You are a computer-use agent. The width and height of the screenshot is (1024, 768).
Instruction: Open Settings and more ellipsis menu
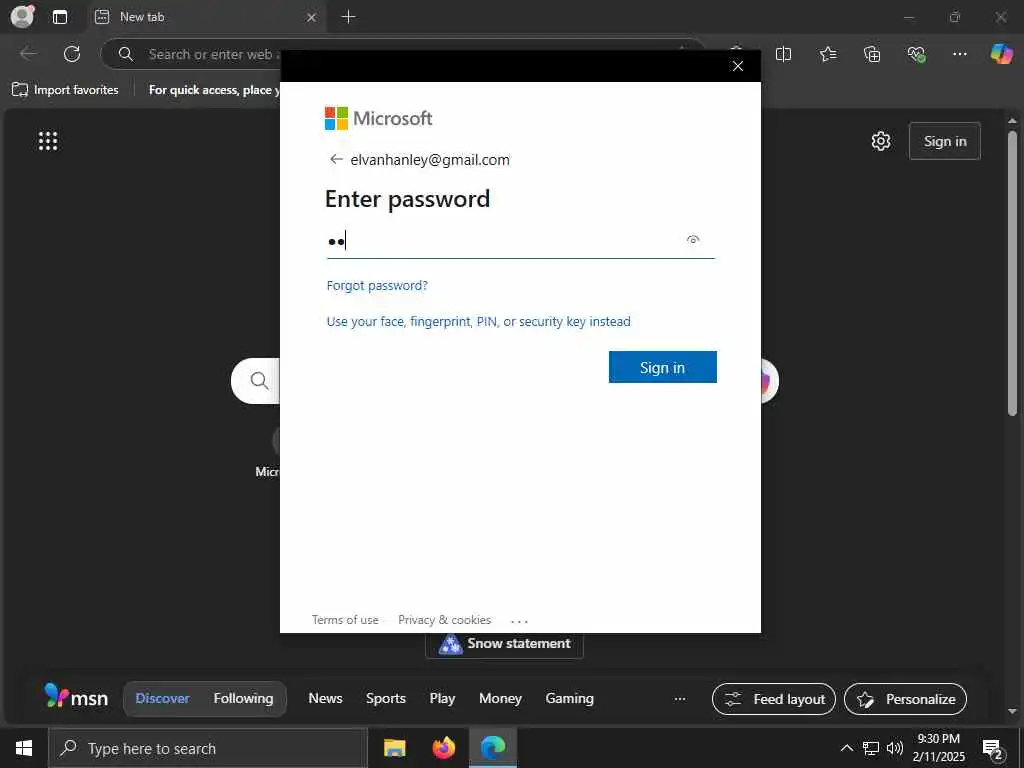(959, 54)
